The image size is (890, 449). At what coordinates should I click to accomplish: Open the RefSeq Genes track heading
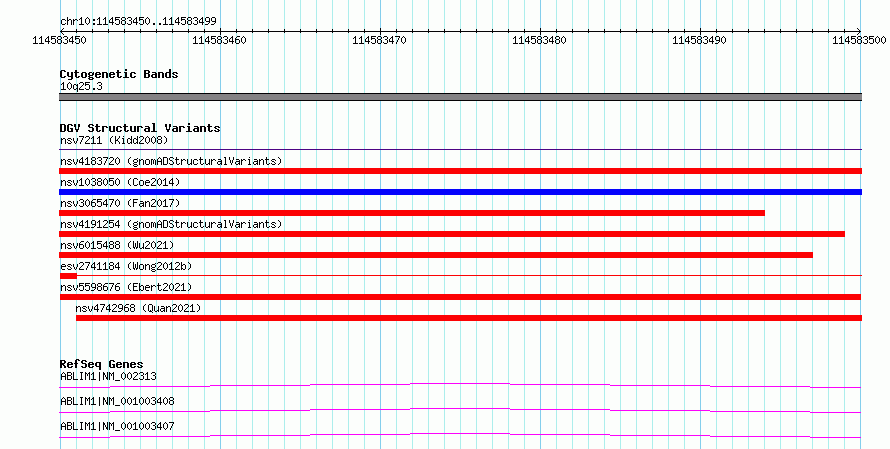click(102, 364)
